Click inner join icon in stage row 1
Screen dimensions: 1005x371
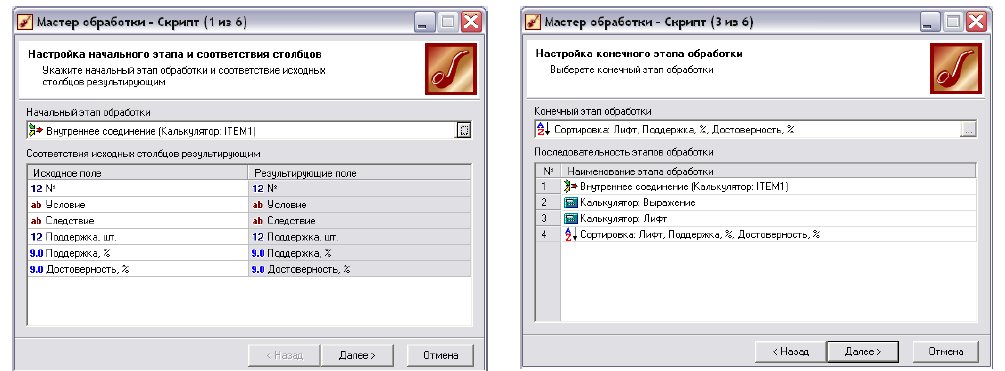[570, 186]
